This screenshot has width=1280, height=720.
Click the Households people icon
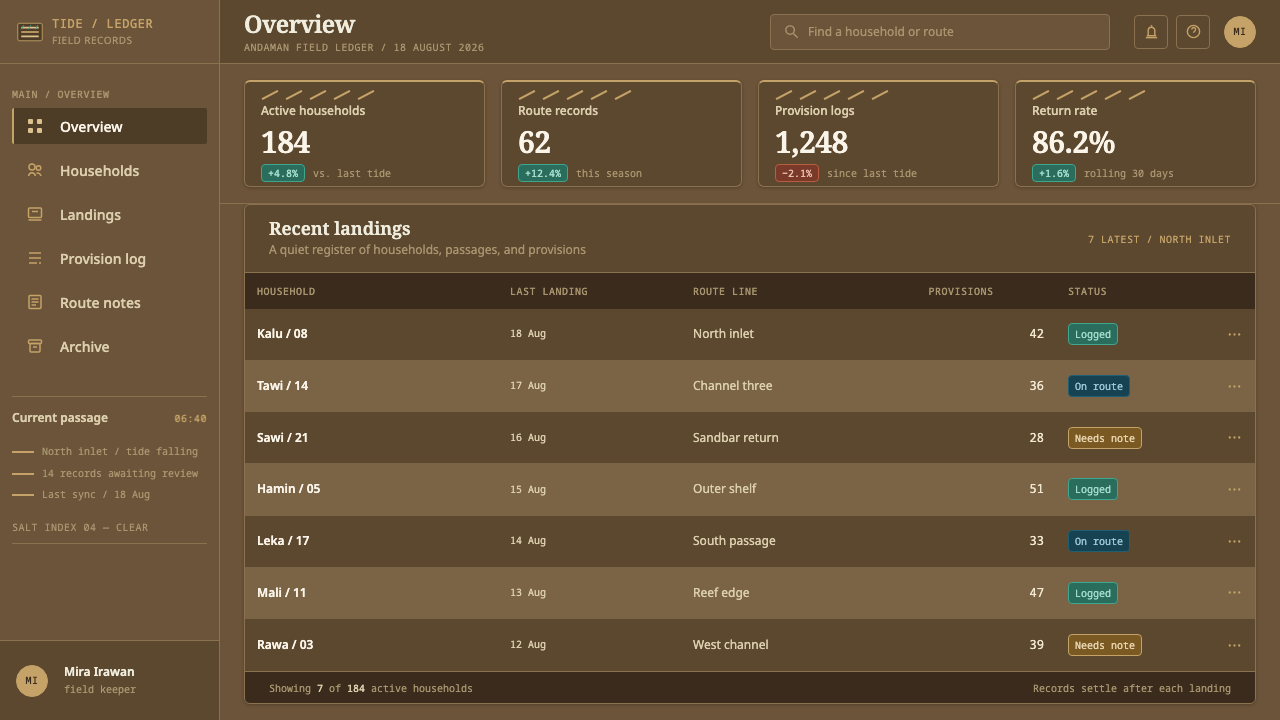coord(35,170)
